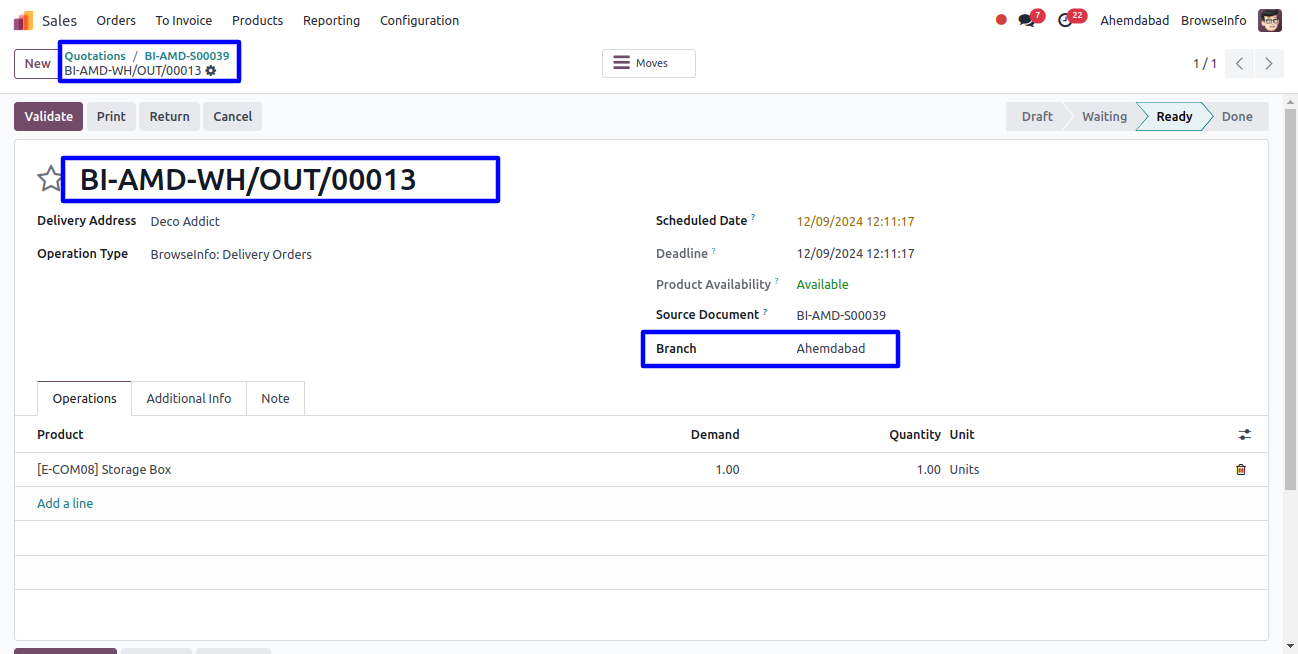
Task: Click Add a line in Operations
Action: (x=65, y=503)
